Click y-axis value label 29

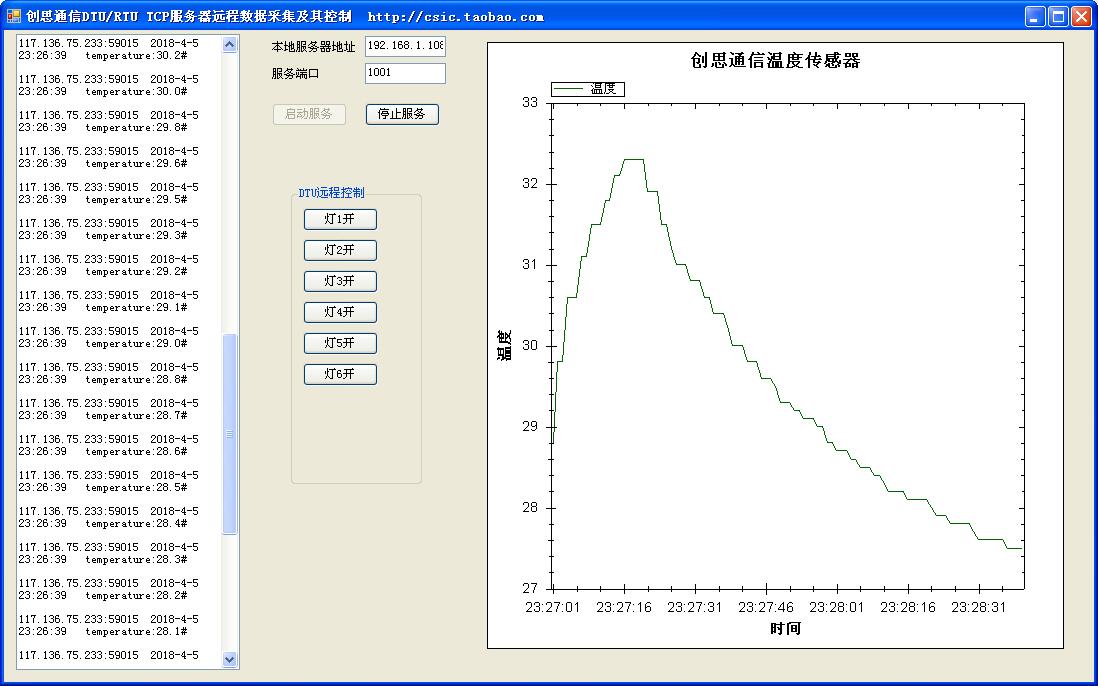[x=530, y=426]
